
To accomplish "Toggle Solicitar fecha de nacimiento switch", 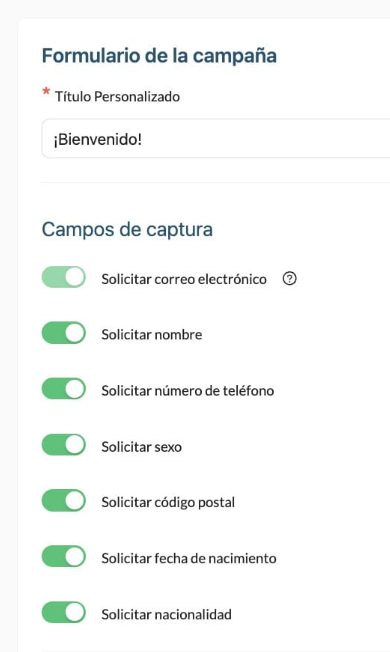I will coord(64,556).
